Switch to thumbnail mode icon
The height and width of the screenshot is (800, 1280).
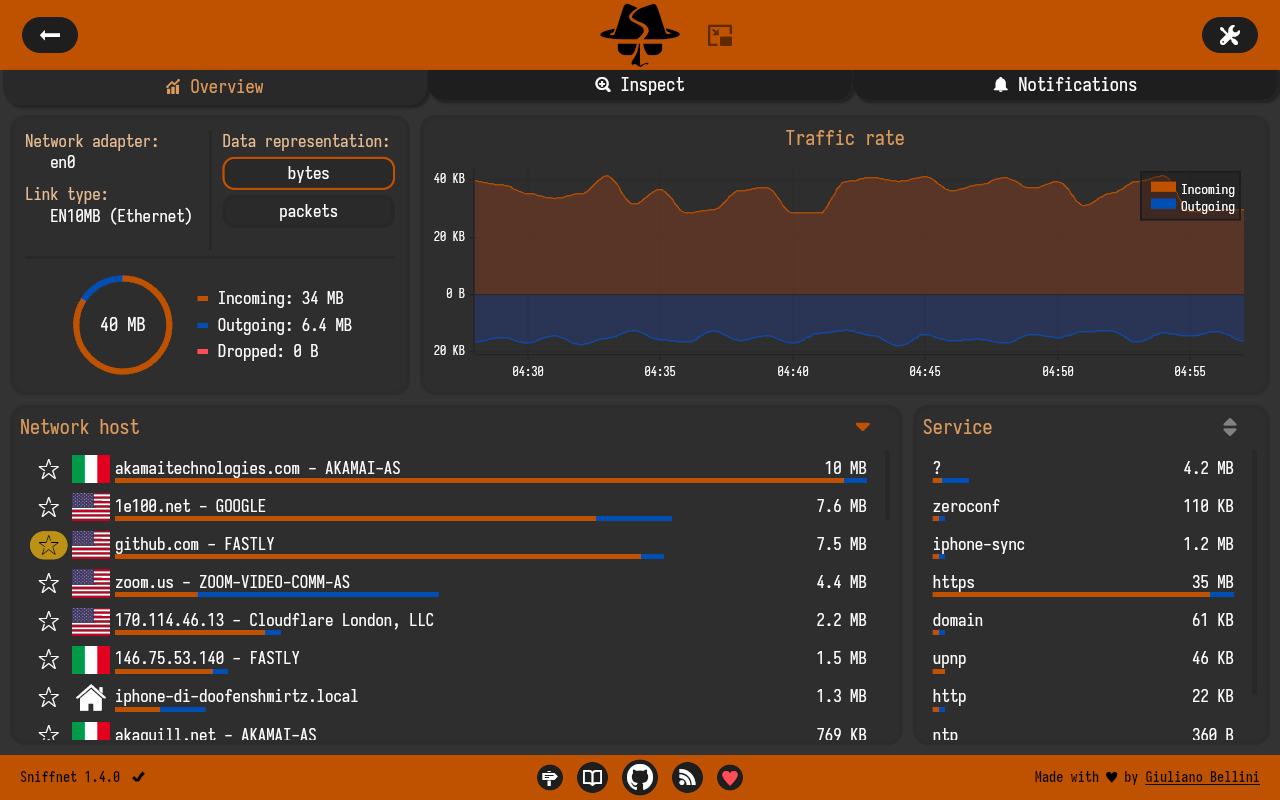(x=720, y=36)
